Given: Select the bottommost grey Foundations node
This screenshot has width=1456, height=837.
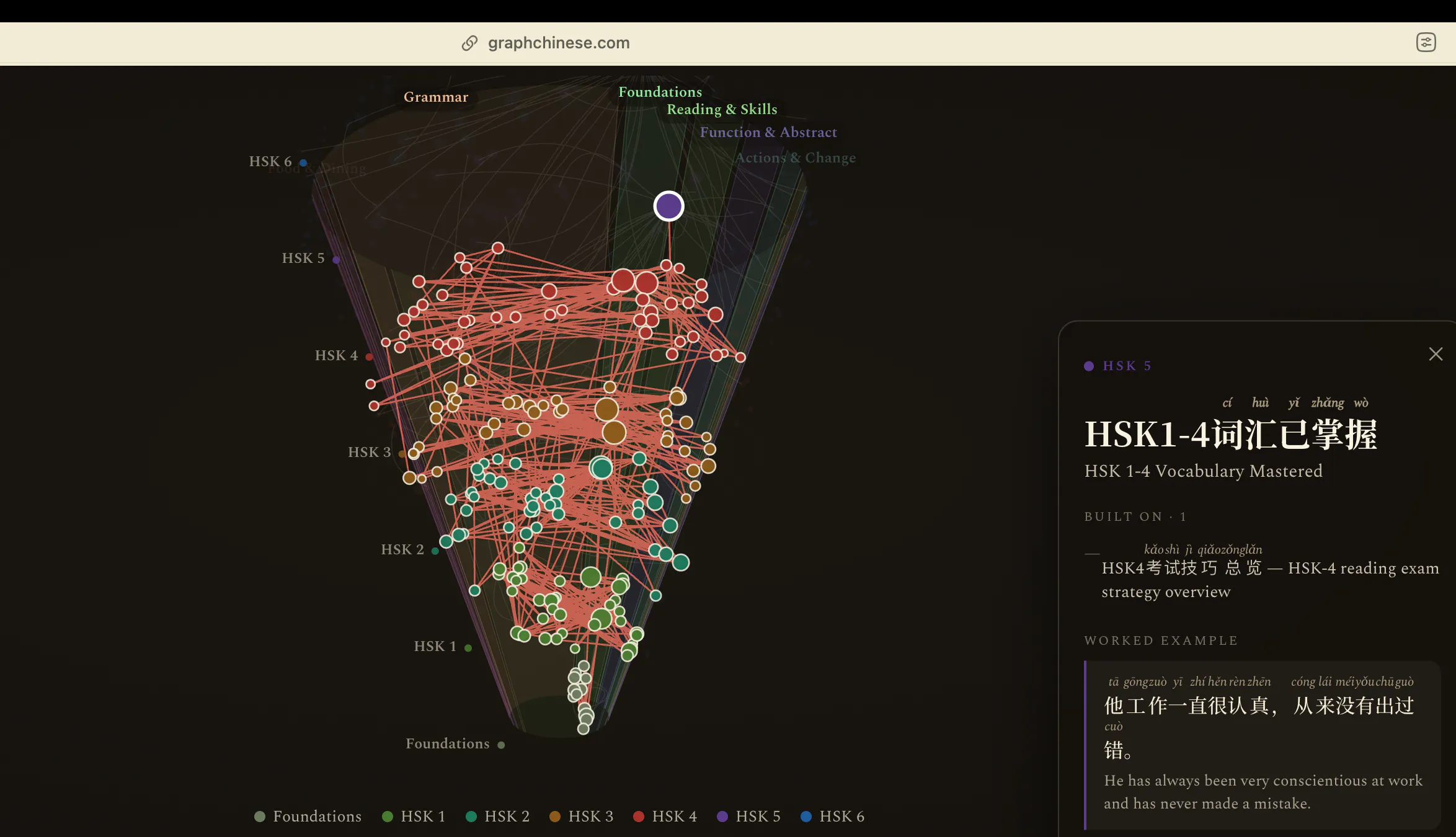Looking at the screenshot, I should 583,729.
